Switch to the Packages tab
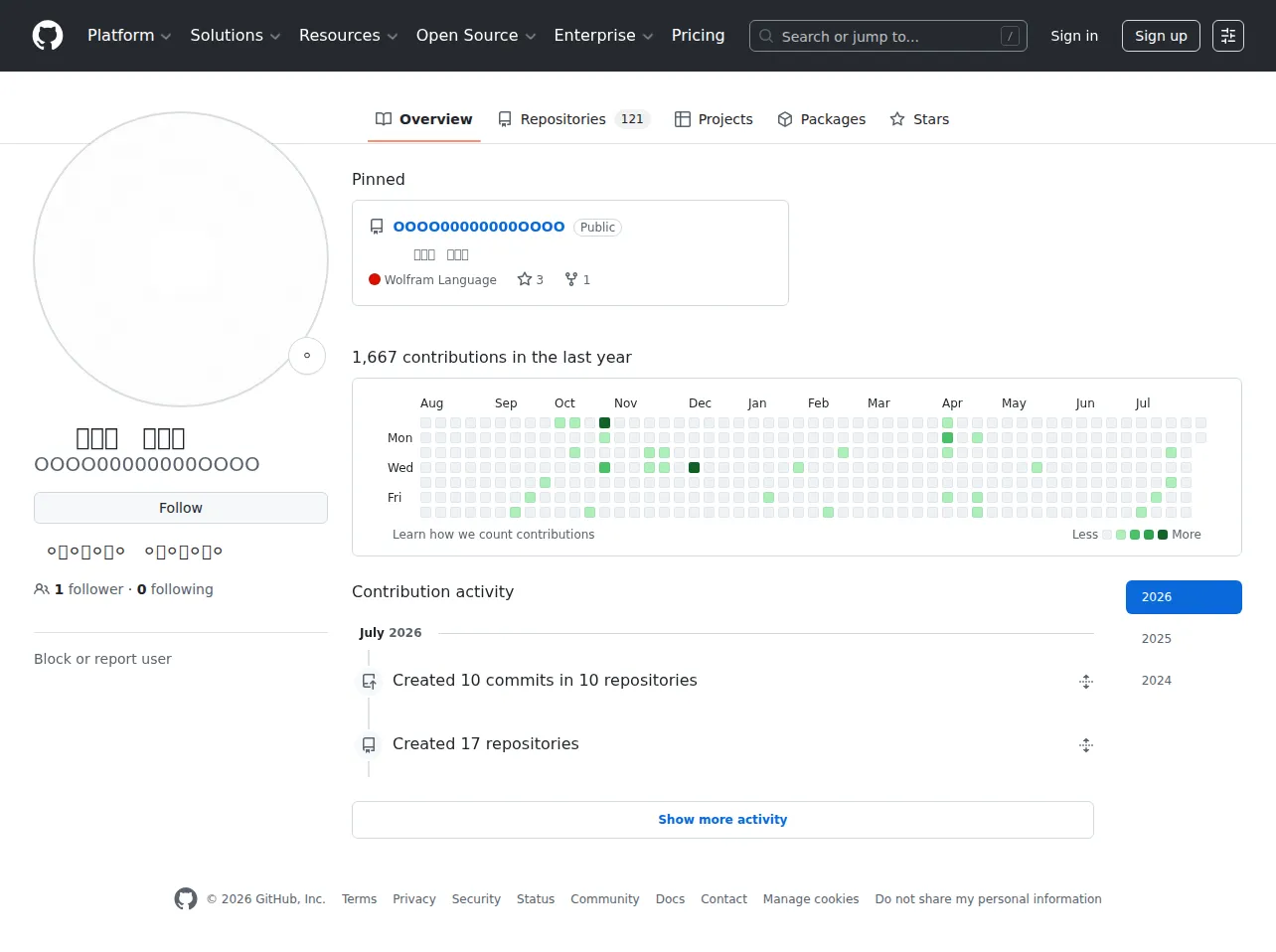 [822, 119]
